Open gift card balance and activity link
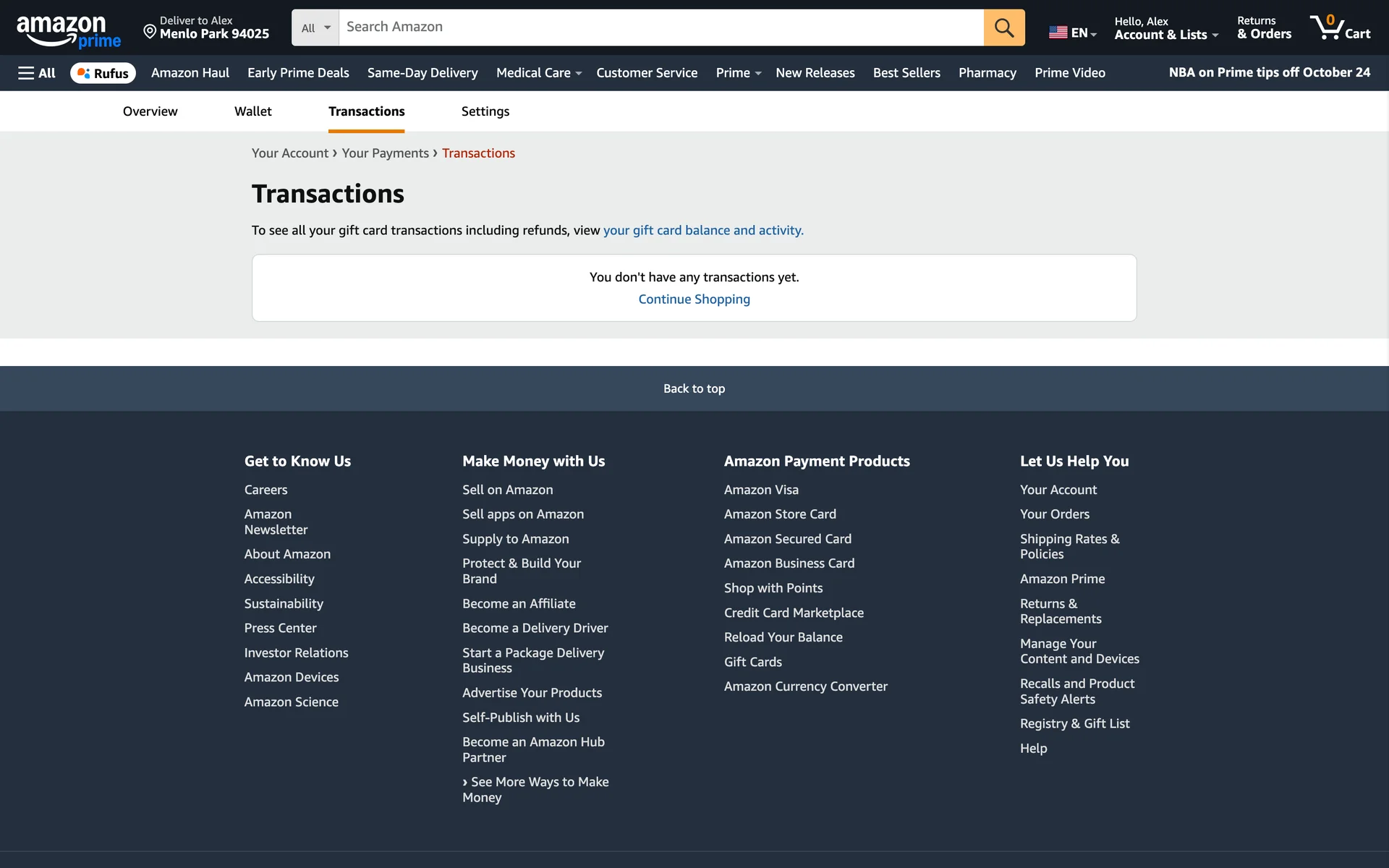 [702, 231]
